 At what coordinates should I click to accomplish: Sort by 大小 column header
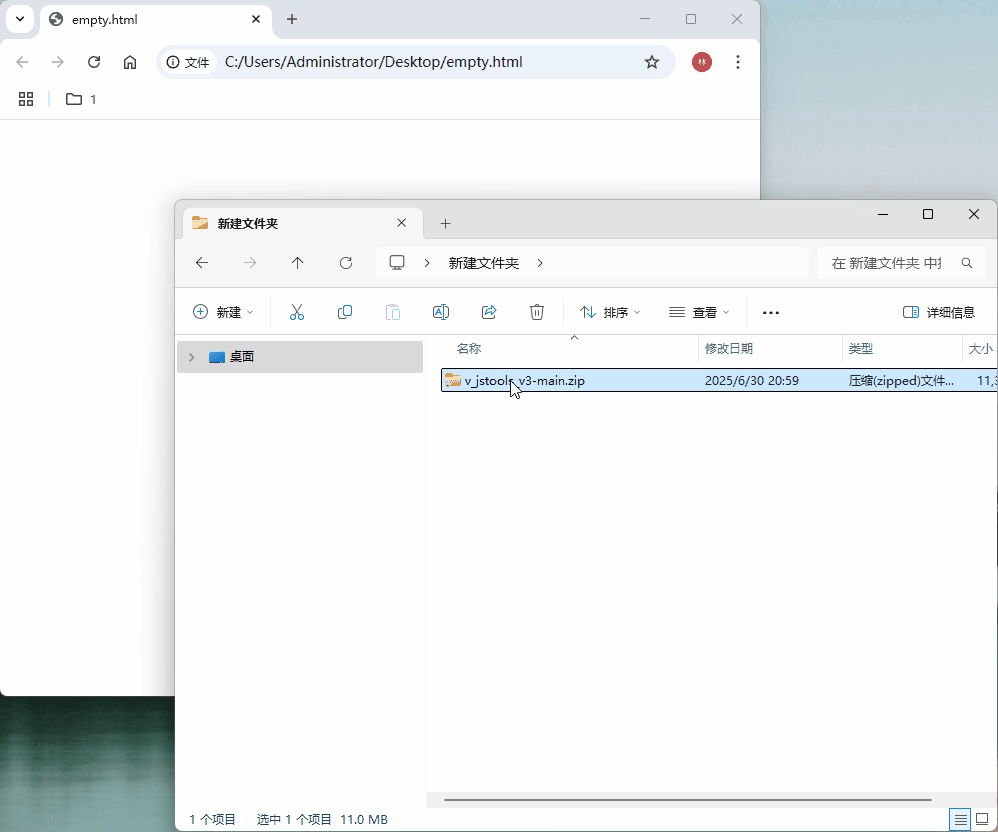980,348
